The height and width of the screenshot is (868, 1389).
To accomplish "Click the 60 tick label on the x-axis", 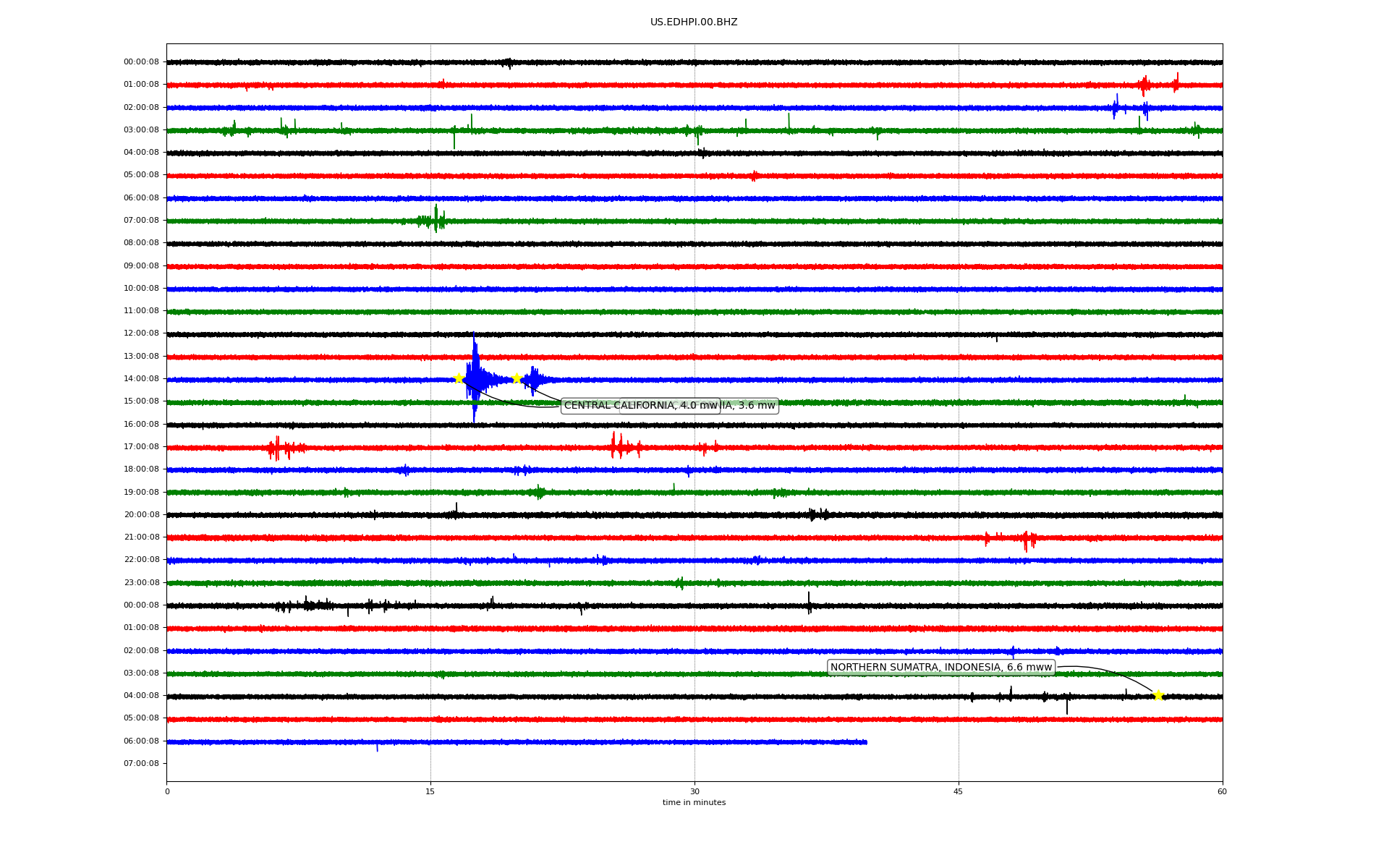I will coord(1222,791).
